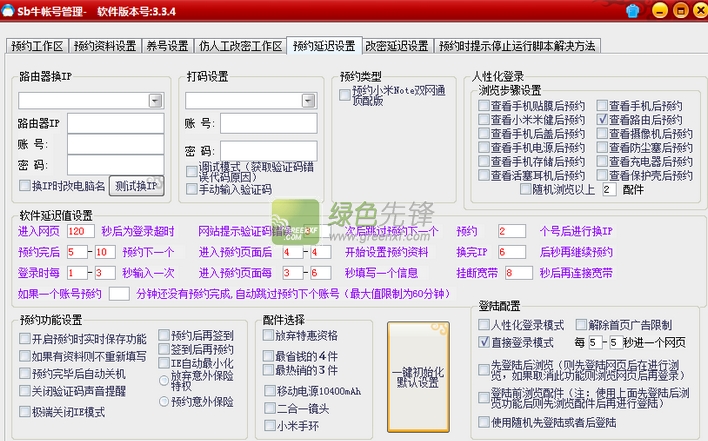Enable IE自动最小化 checkbox
The width and height of the screenshot is (708, 441).
pyautogui.click(x=164, y=363)
